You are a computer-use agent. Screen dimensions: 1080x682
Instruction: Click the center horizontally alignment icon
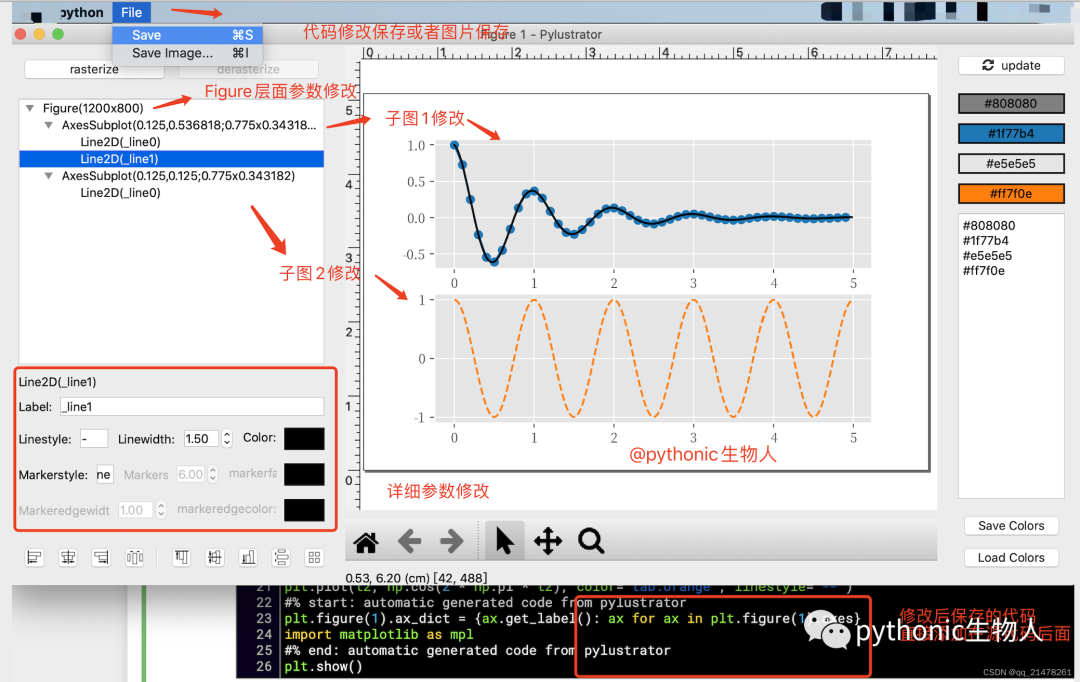[68, 557]
